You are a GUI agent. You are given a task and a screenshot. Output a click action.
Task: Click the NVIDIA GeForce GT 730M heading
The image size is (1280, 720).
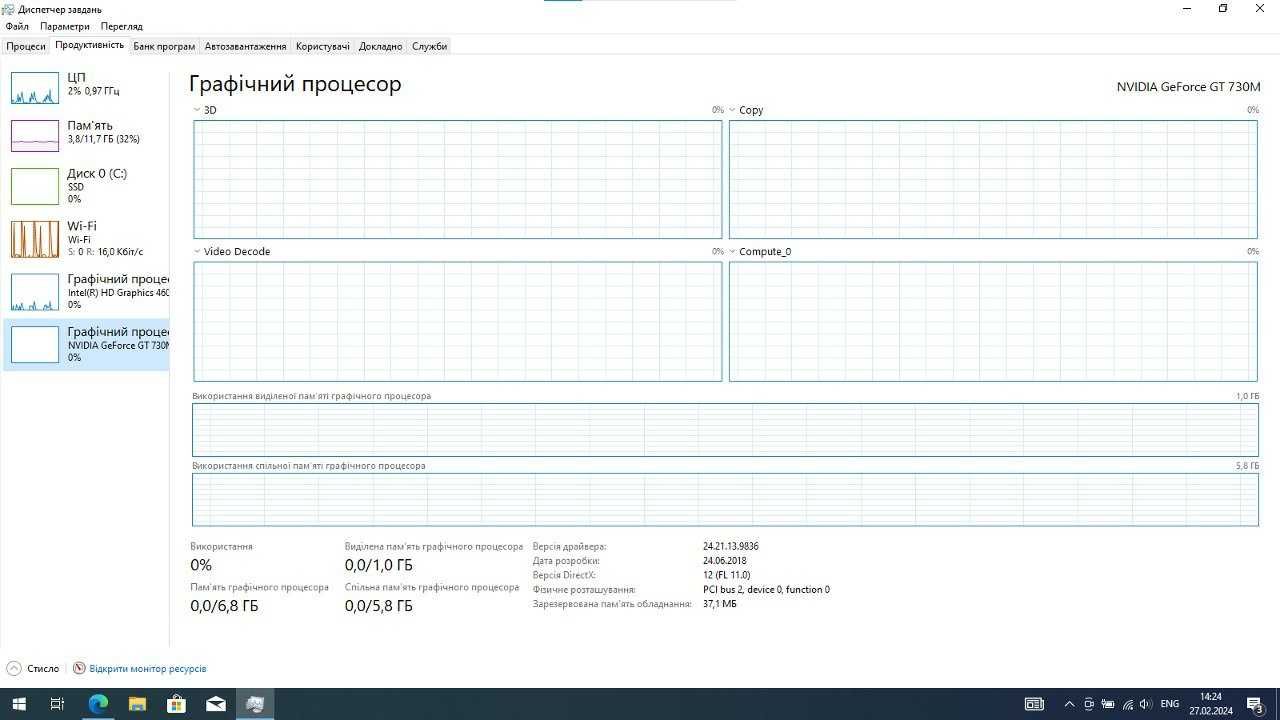coord(1188,87)
